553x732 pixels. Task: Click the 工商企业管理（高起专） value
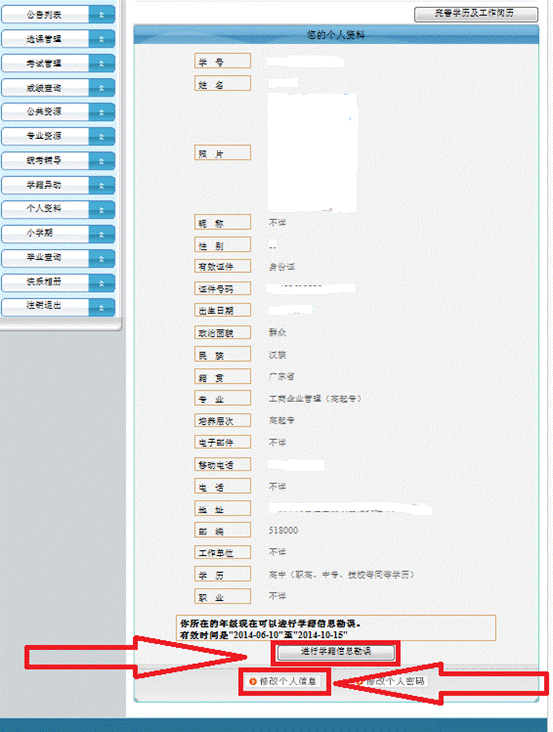(x=315, y=399)
